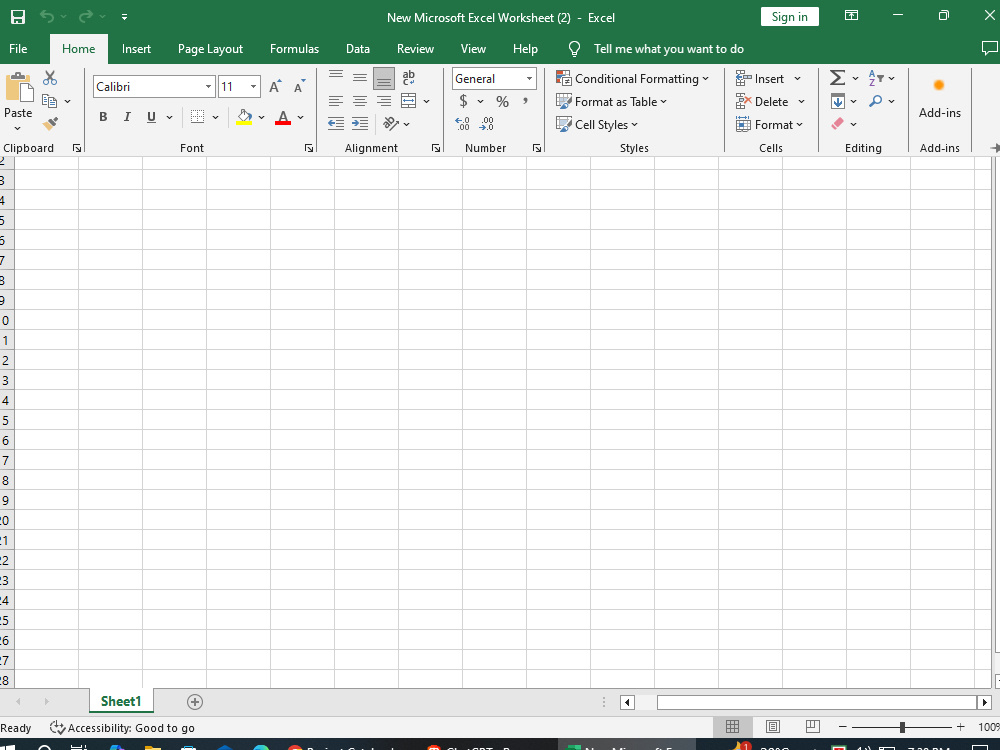Apply Comma Style format

pos(526,101)
